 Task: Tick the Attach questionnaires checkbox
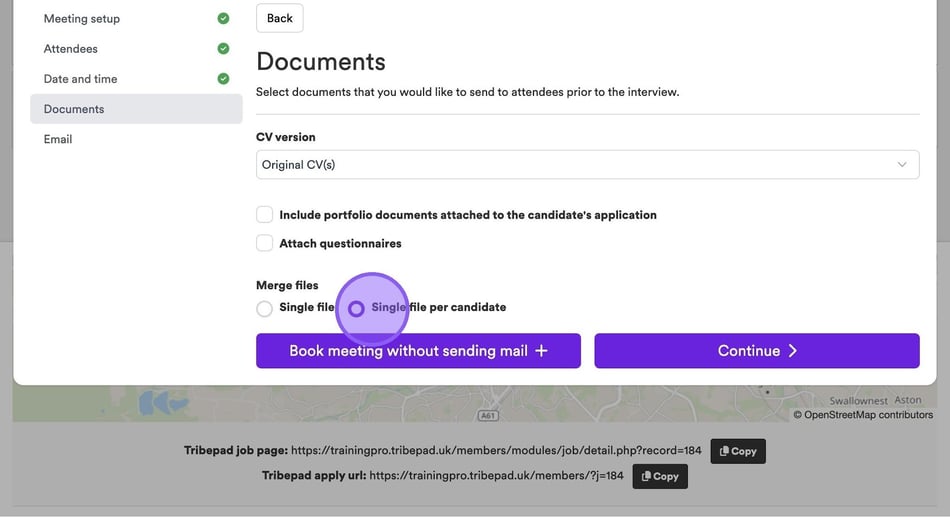tap(265, 243)
